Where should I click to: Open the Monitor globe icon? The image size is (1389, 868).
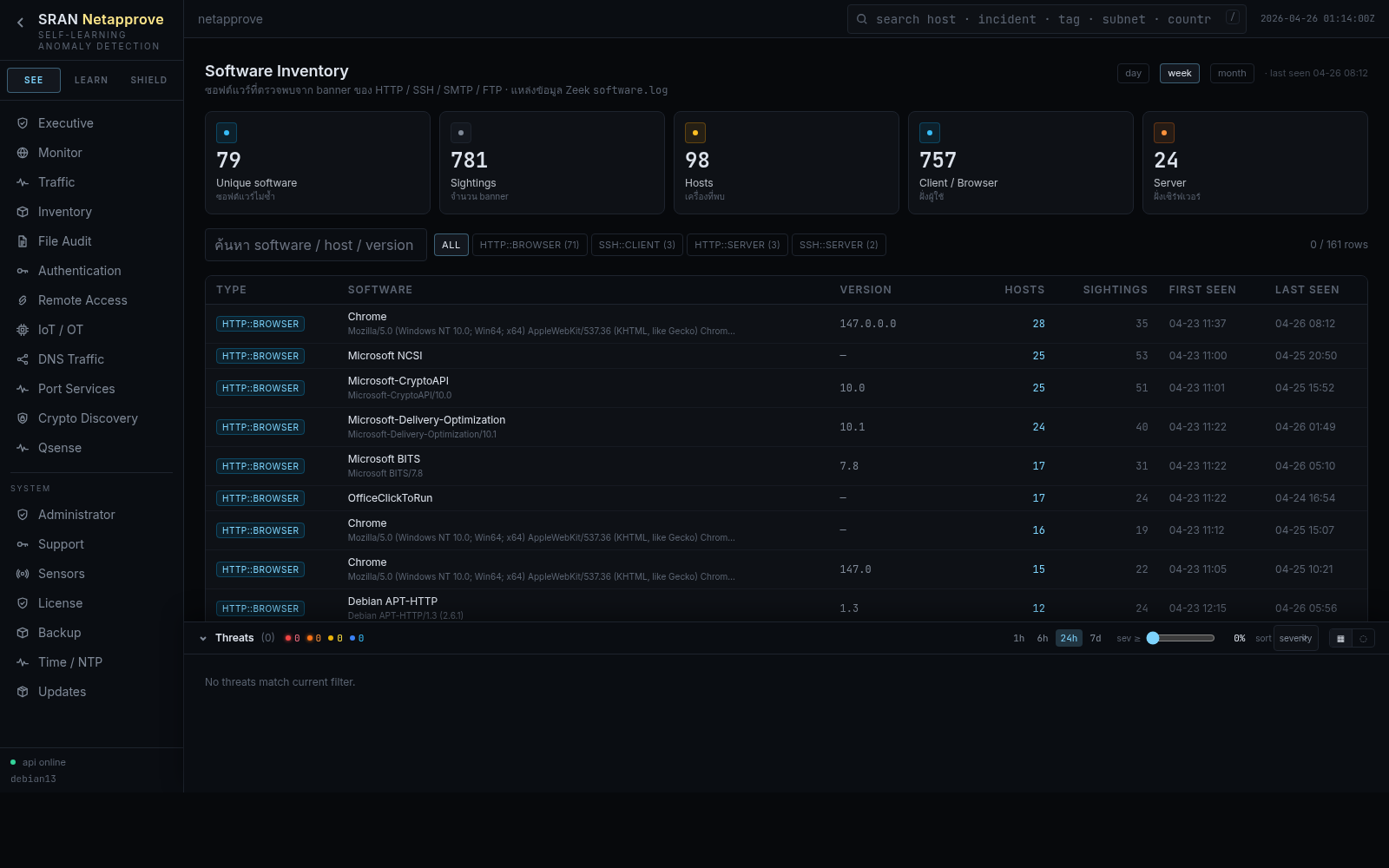tap(23, 153)
